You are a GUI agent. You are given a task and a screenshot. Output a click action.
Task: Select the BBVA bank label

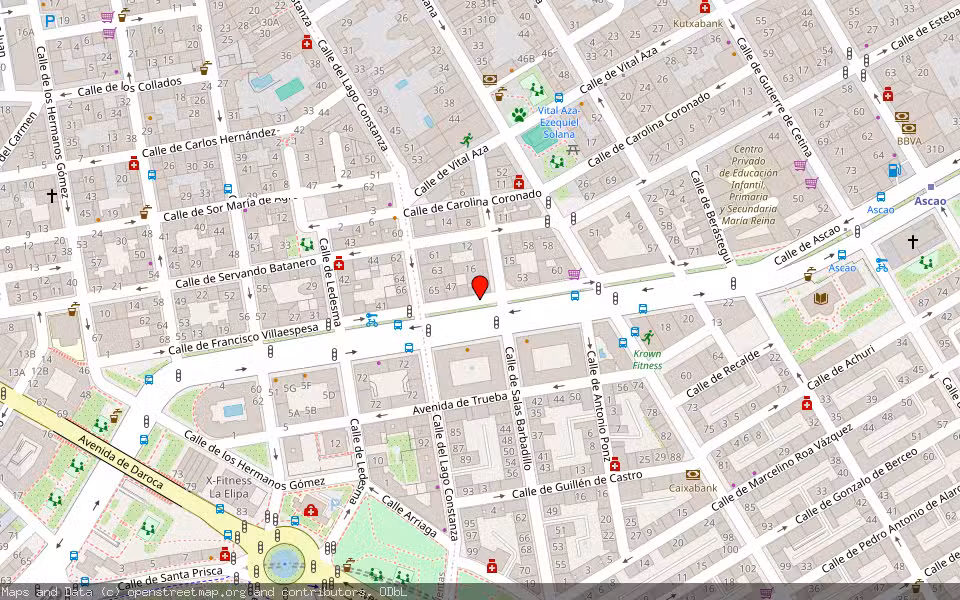(x=909, y=141)
